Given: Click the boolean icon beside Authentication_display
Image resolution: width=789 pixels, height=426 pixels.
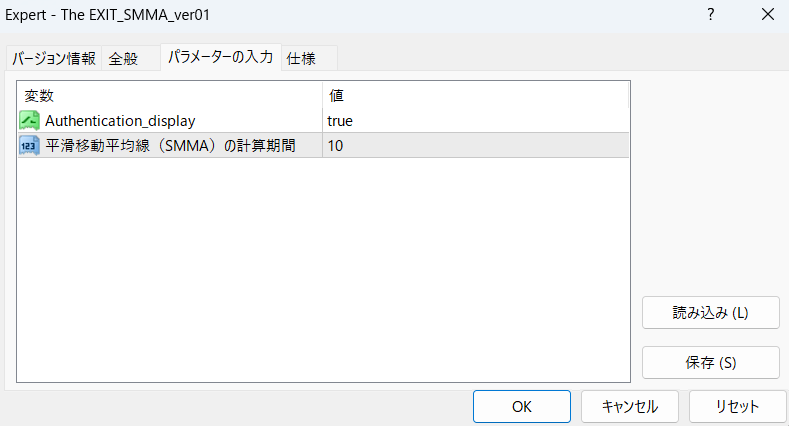Looking at the screenshot, I should click(29, 121).
